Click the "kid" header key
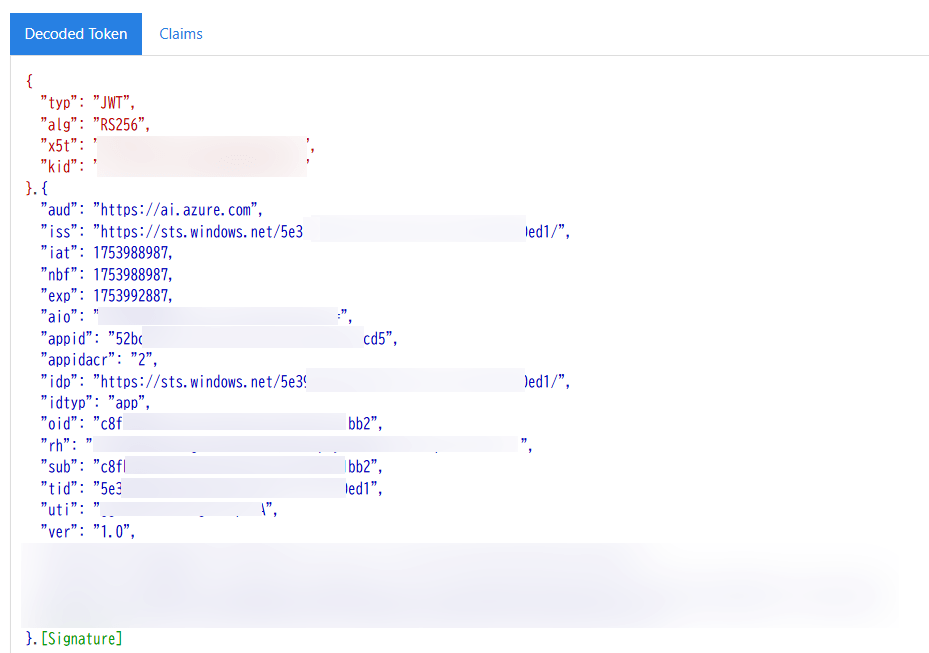929x653 pixels. pyautogui.click(x=58, y=167)
